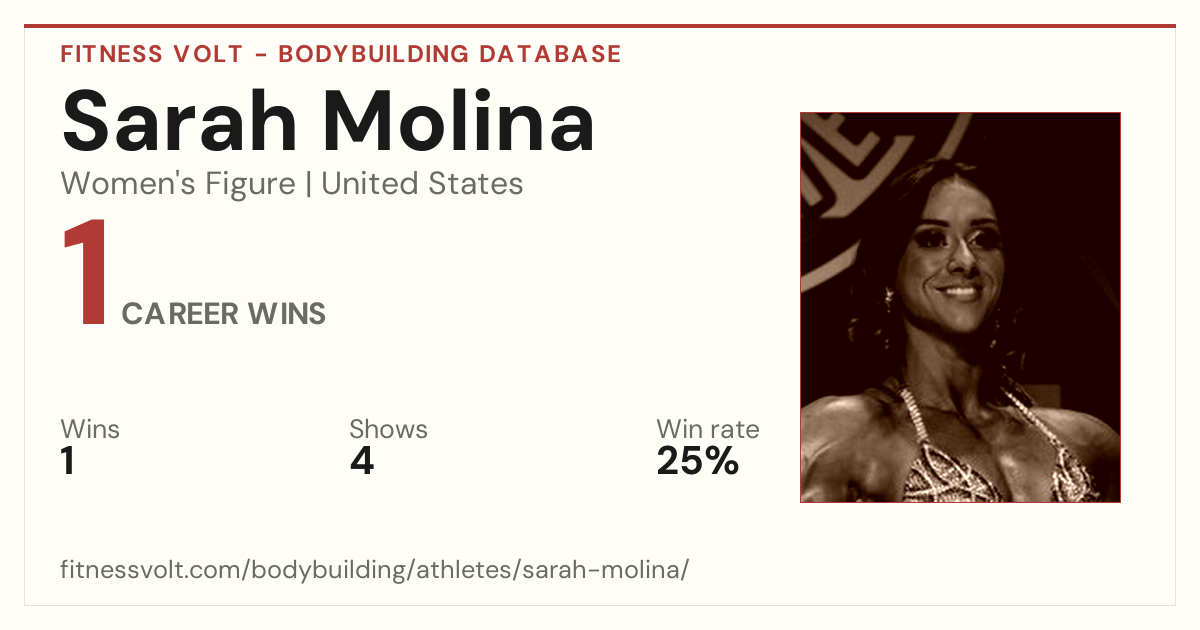Image resolution: width=1200 pixels, height=630 pixels.
Task: Click the Wins stat label
Action: point(90,430)
